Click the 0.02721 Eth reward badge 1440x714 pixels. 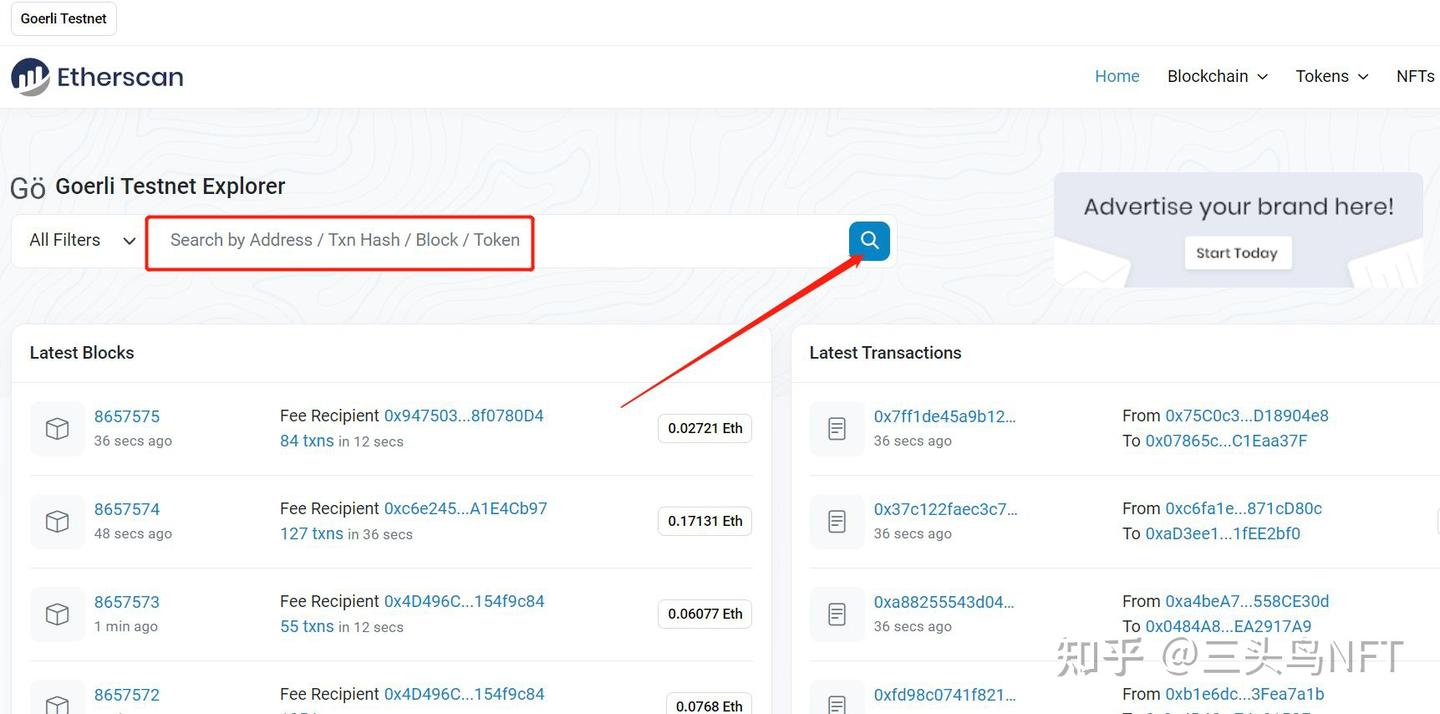pyautogui.click(x=705, y=428)
